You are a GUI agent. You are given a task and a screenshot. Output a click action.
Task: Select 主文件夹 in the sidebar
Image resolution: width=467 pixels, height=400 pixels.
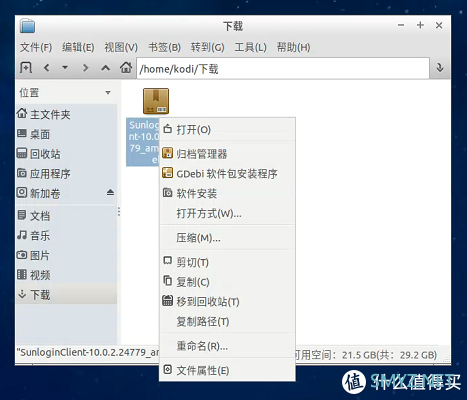66,114
